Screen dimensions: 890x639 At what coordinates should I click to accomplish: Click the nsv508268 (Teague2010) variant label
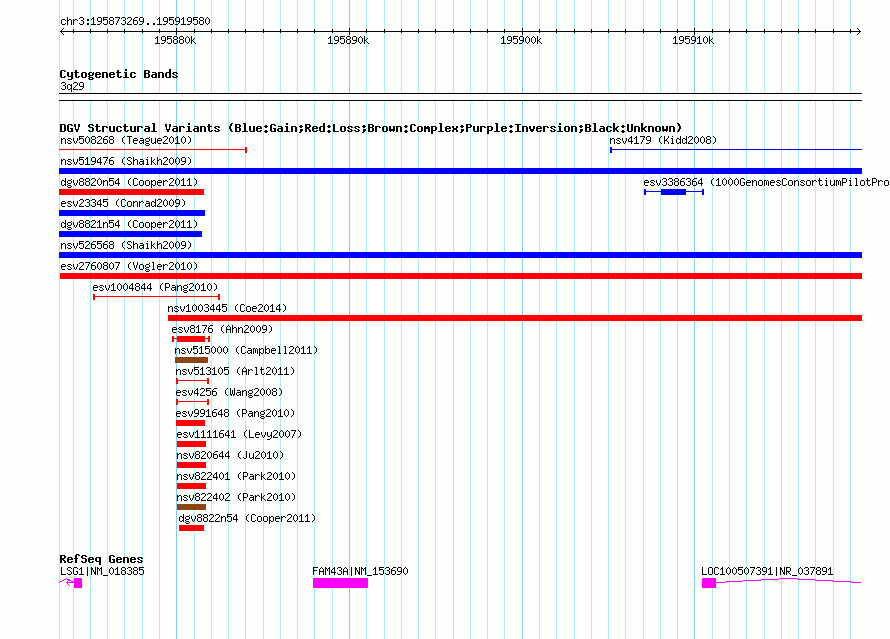[x=126, y=140]
